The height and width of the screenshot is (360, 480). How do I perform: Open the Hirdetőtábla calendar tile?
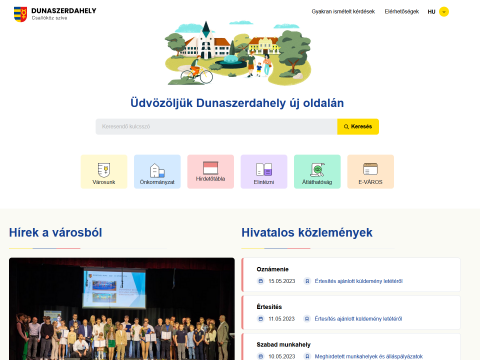pyautogui.click(x=211, y=172)
